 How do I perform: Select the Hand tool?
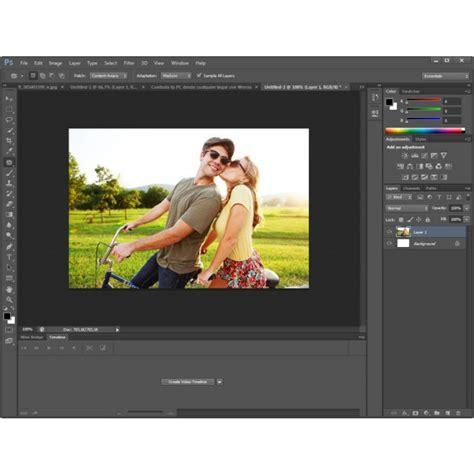coord(9,289)
